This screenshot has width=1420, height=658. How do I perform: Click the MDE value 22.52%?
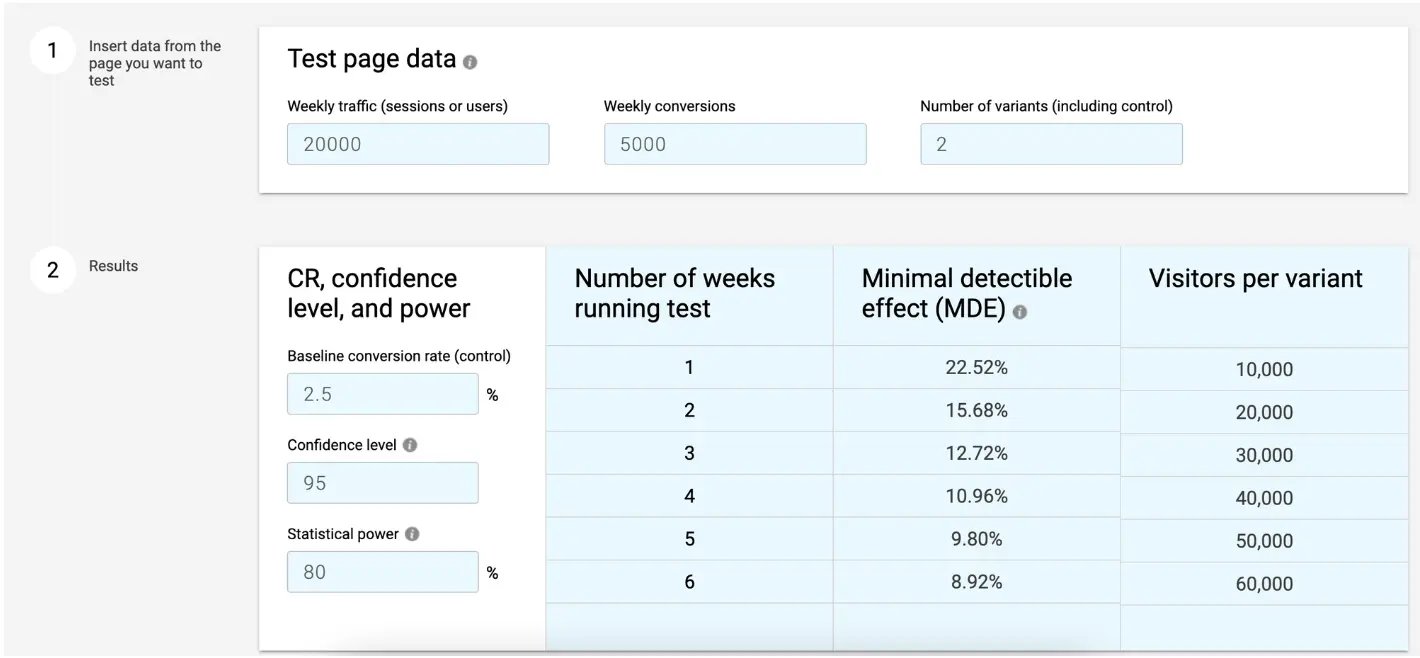click(x=976, y=368)
